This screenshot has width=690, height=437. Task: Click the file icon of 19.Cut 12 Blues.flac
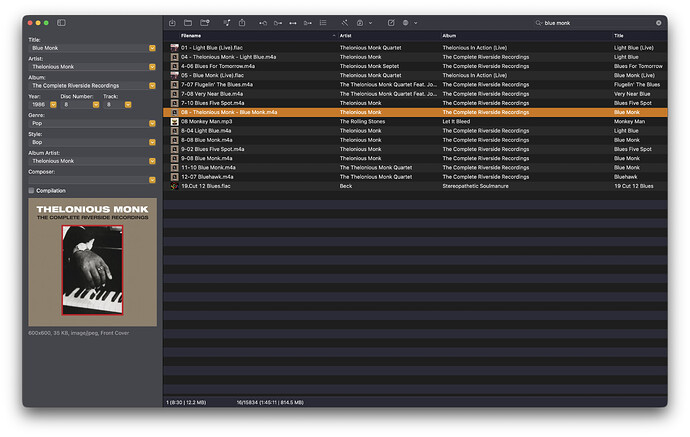click(174, 186)
